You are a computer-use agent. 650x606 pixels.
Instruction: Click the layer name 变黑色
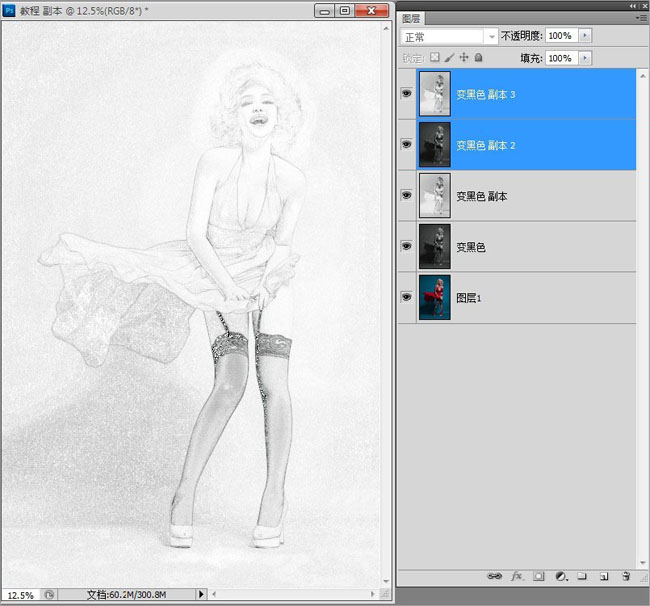[x=471, y=247]
